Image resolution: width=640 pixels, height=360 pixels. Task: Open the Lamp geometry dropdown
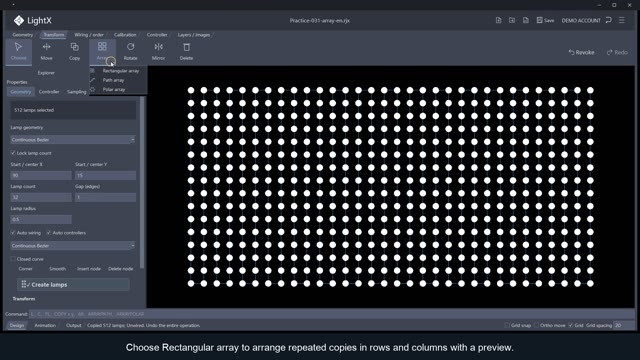point(73,140)
